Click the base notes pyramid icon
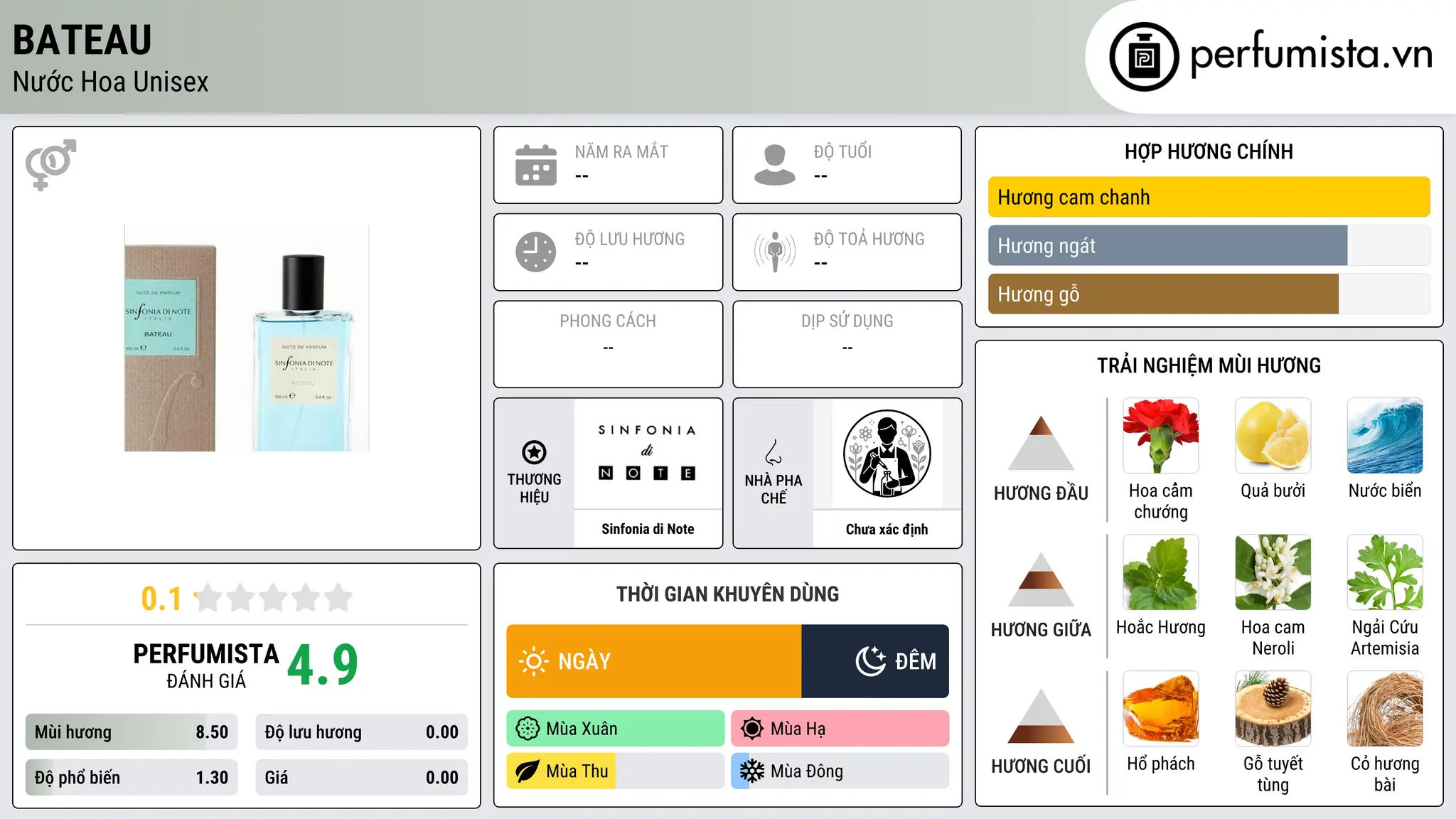Screen dimensions: 1456x819 (1041, 716)
